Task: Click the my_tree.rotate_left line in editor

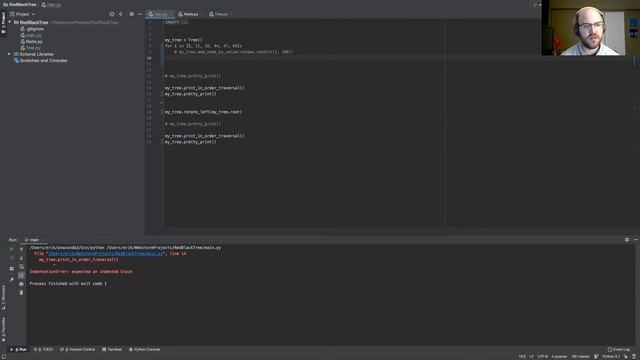Action: click(x=203, y=112)
